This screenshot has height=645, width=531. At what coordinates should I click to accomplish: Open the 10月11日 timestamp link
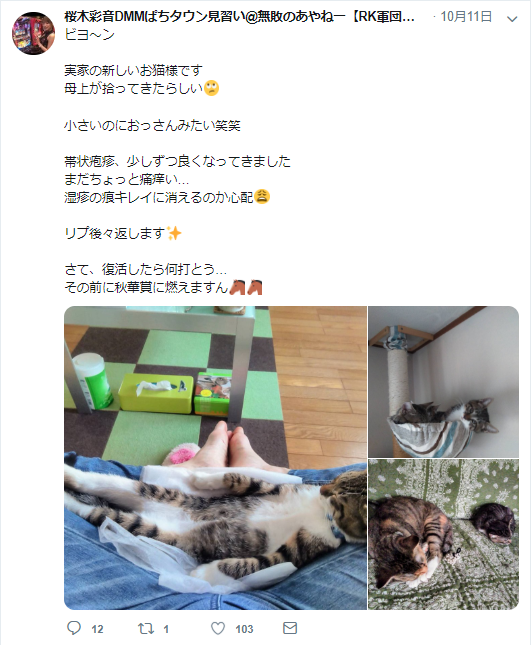point(466,17)
